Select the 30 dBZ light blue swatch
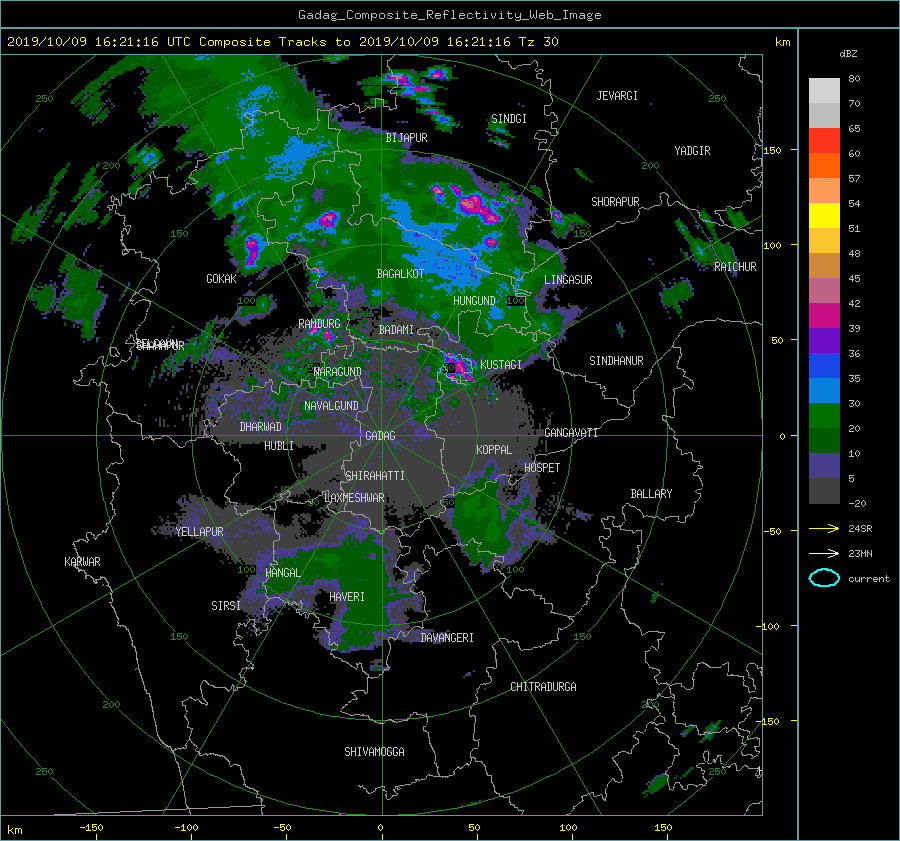Image resolution: width=900 pixels, height=841 pixels. (824, 390)
